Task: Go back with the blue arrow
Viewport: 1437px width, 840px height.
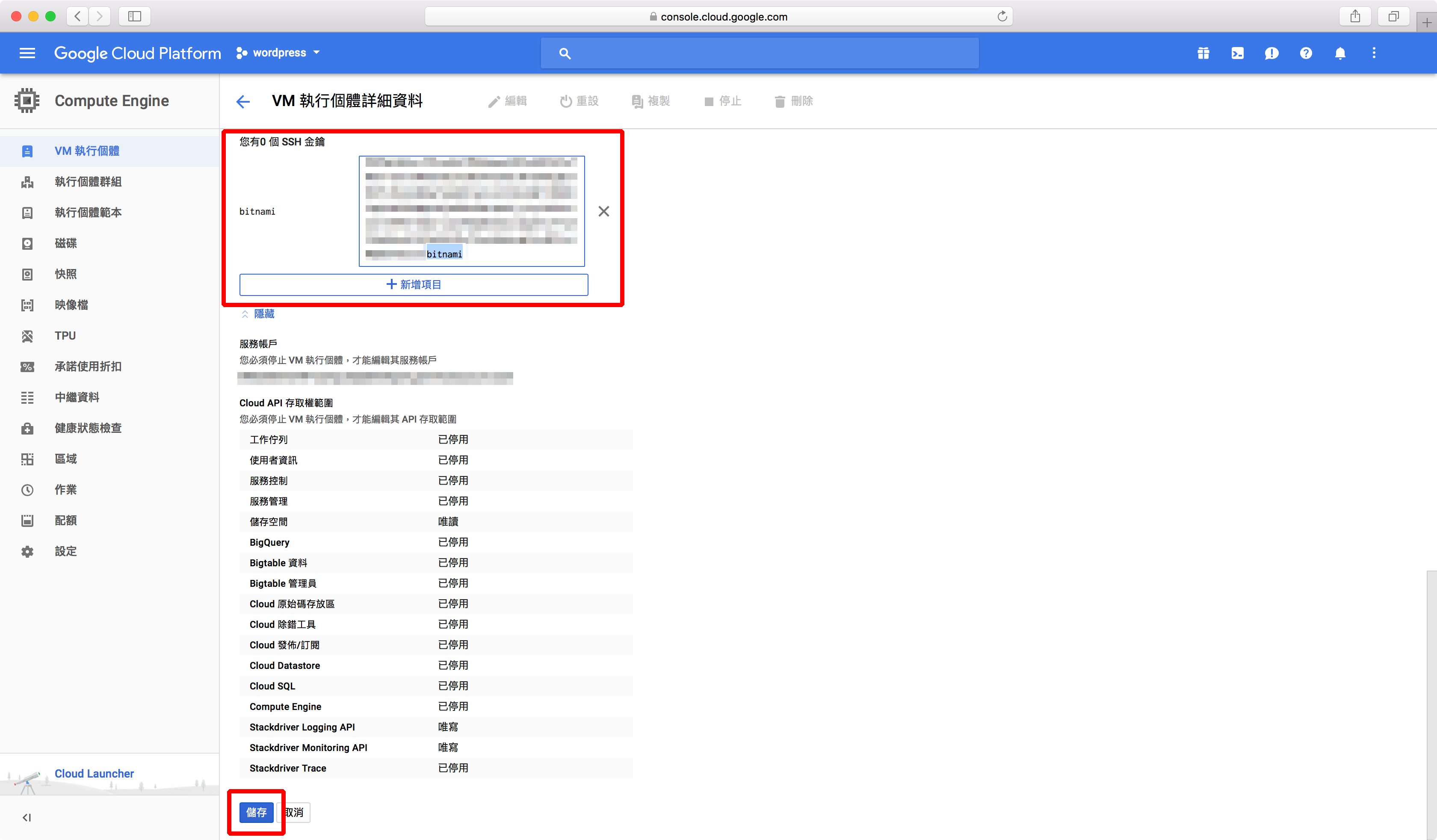Action: 243,101
